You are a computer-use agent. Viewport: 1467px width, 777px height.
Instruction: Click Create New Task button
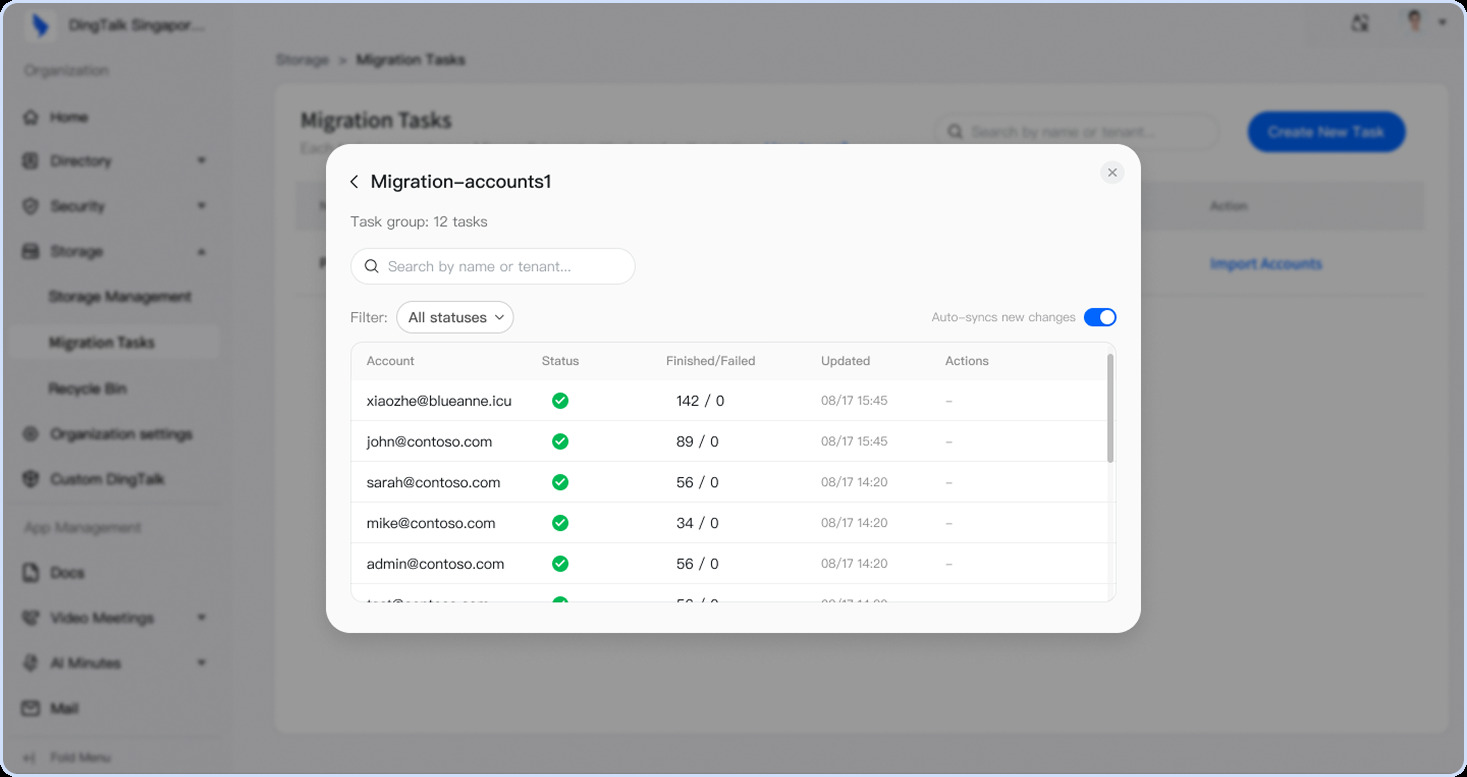point(1326,132)
